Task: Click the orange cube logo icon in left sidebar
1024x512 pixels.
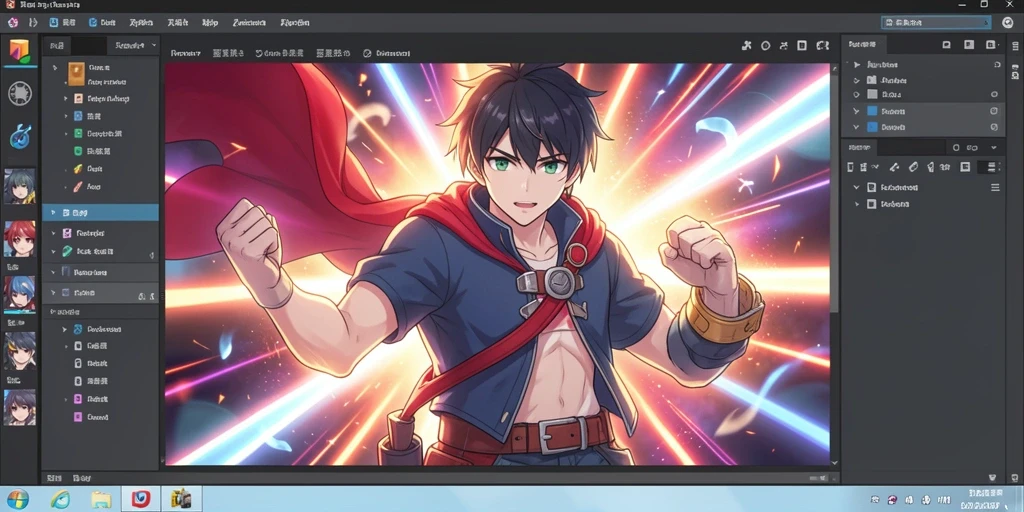Action: (20, 51)
